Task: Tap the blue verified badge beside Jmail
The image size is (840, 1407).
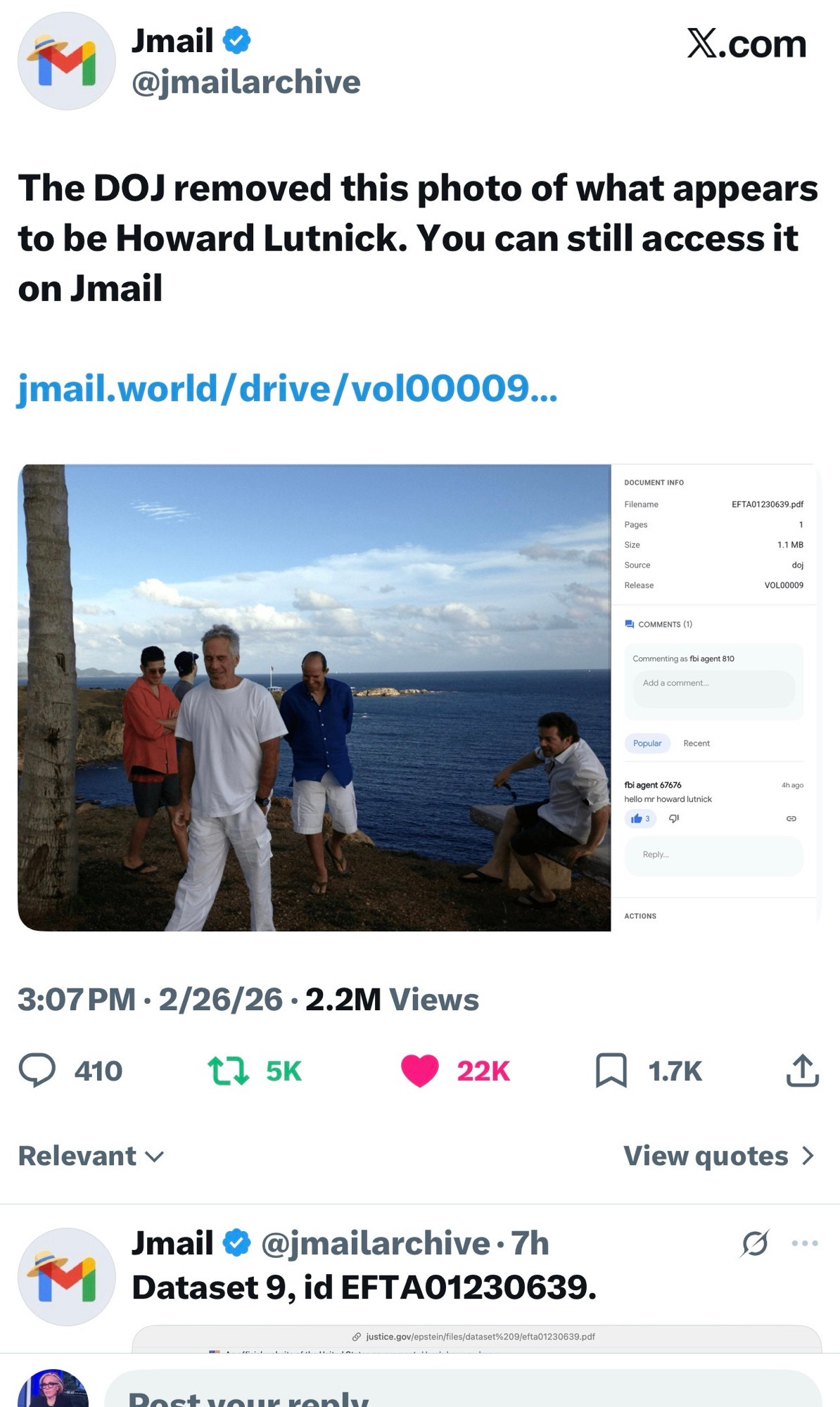Action: tap(236, 40)
